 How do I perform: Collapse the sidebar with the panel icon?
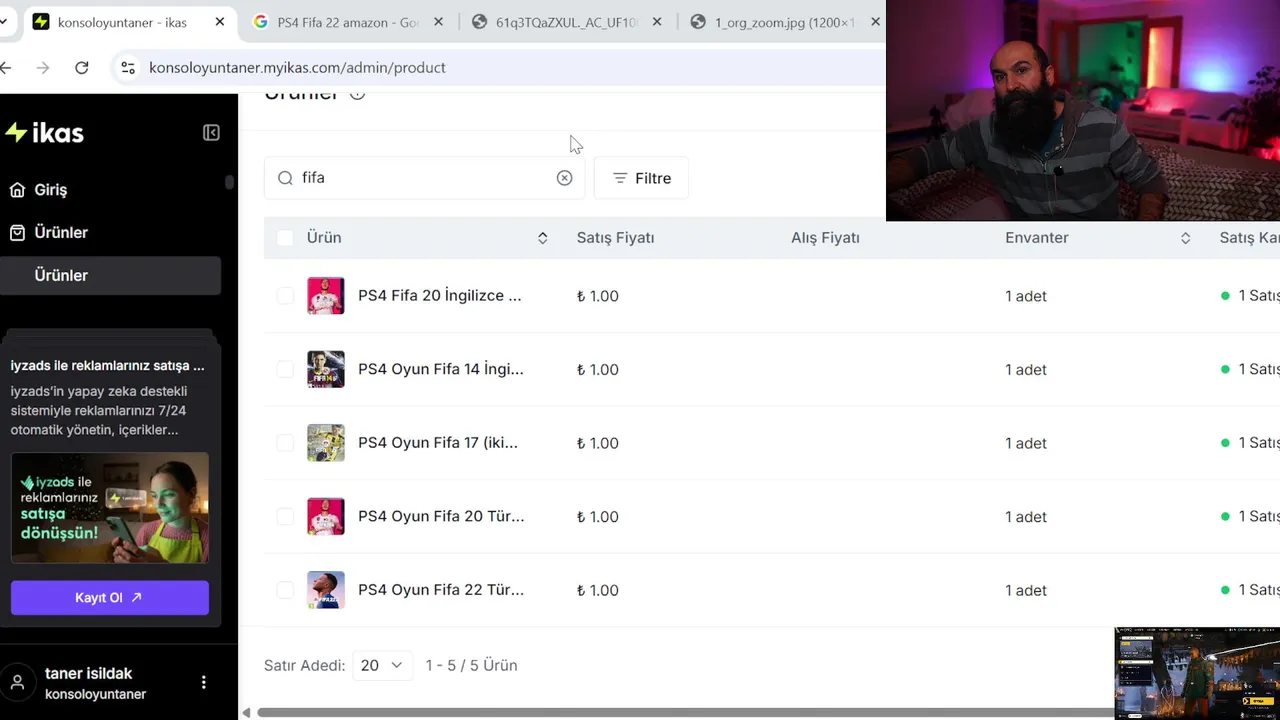click(211, 133)
